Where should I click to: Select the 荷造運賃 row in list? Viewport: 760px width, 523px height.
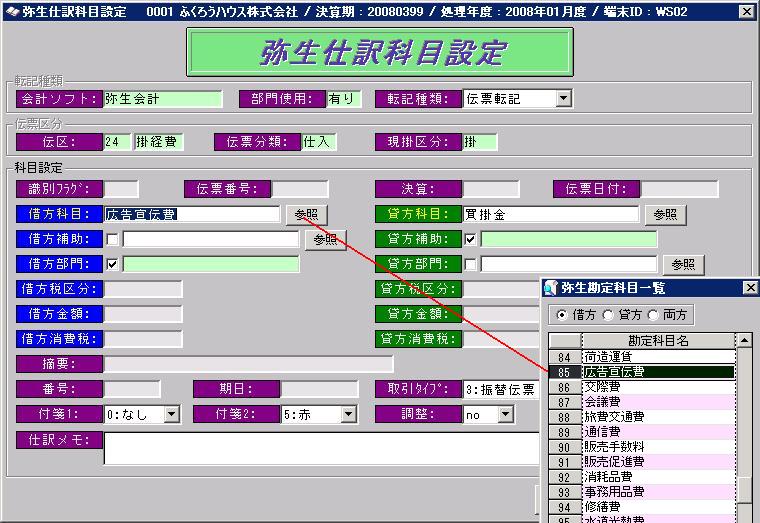pos(658,357)
